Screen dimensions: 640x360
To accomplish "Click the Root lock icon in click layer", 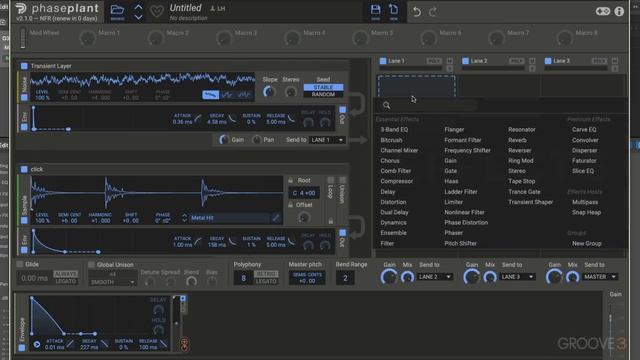I will coord(291,180).
